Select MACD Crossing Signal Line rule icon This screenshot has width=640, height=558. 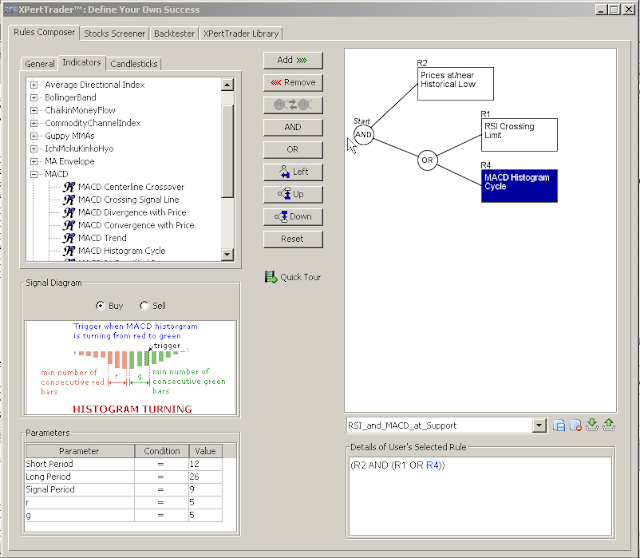click(x=69, y=200)
